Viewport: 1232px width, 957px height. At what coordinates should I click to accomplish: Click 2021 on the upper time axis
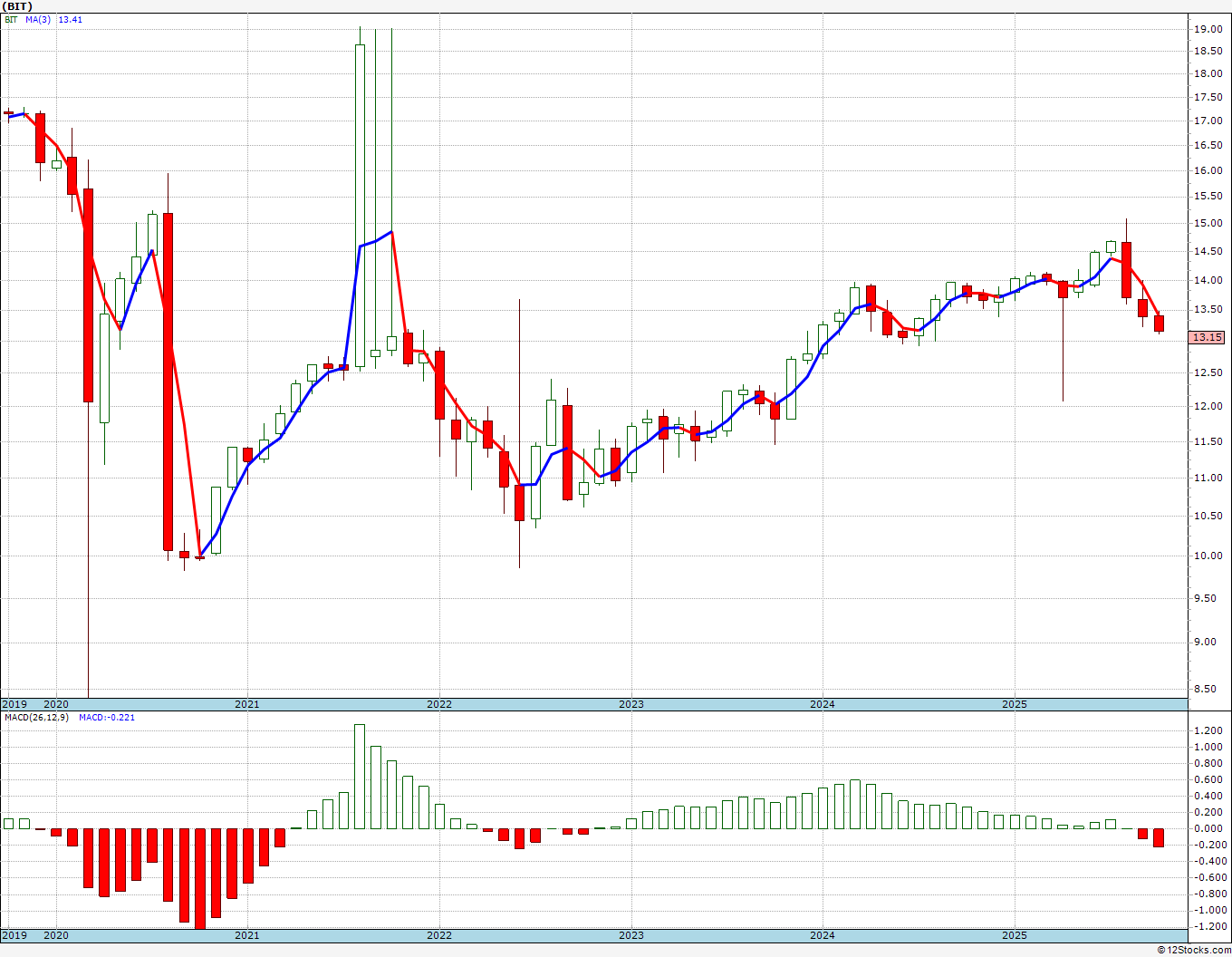[x=247, y=704]
